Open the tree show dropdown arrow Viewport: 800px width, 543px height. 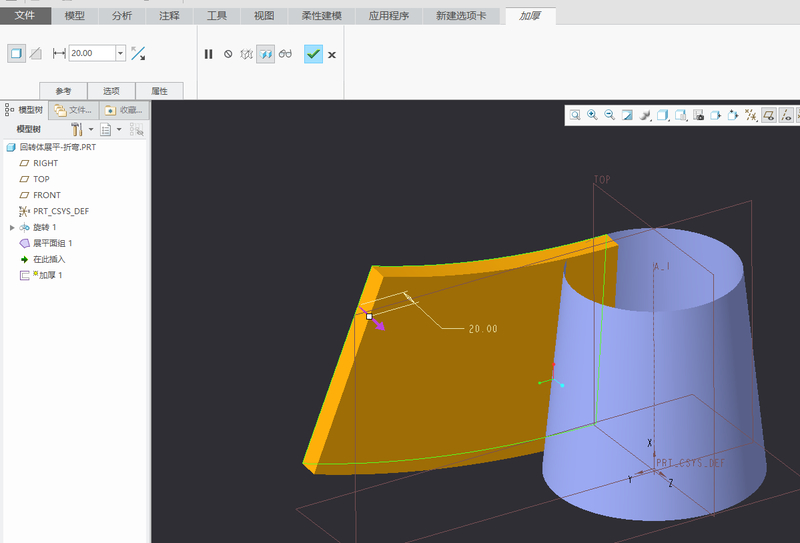click(119, 129)
